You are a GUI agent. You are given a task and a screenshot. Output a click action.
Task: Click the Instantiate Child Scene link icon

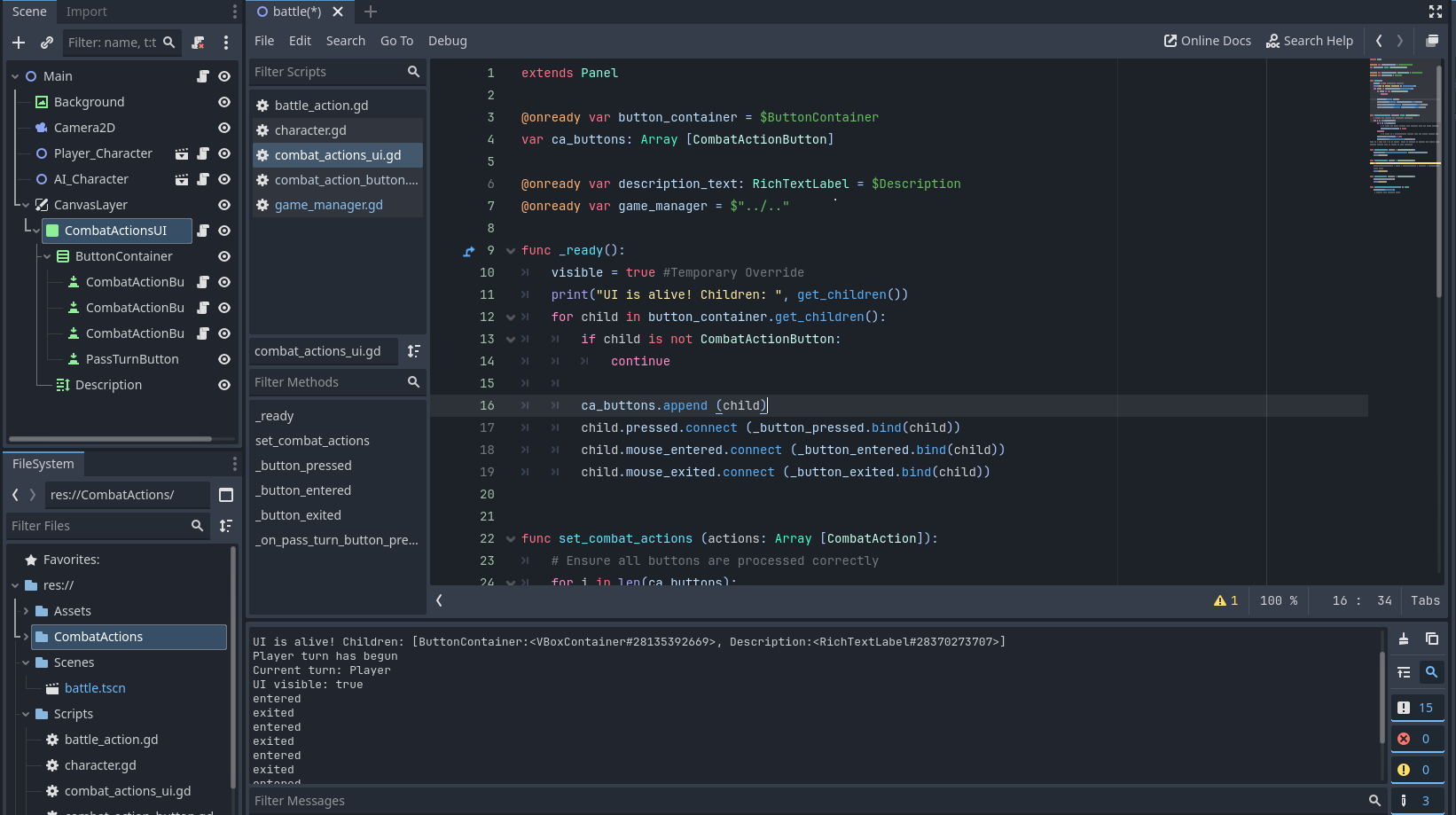click(47, 43)
